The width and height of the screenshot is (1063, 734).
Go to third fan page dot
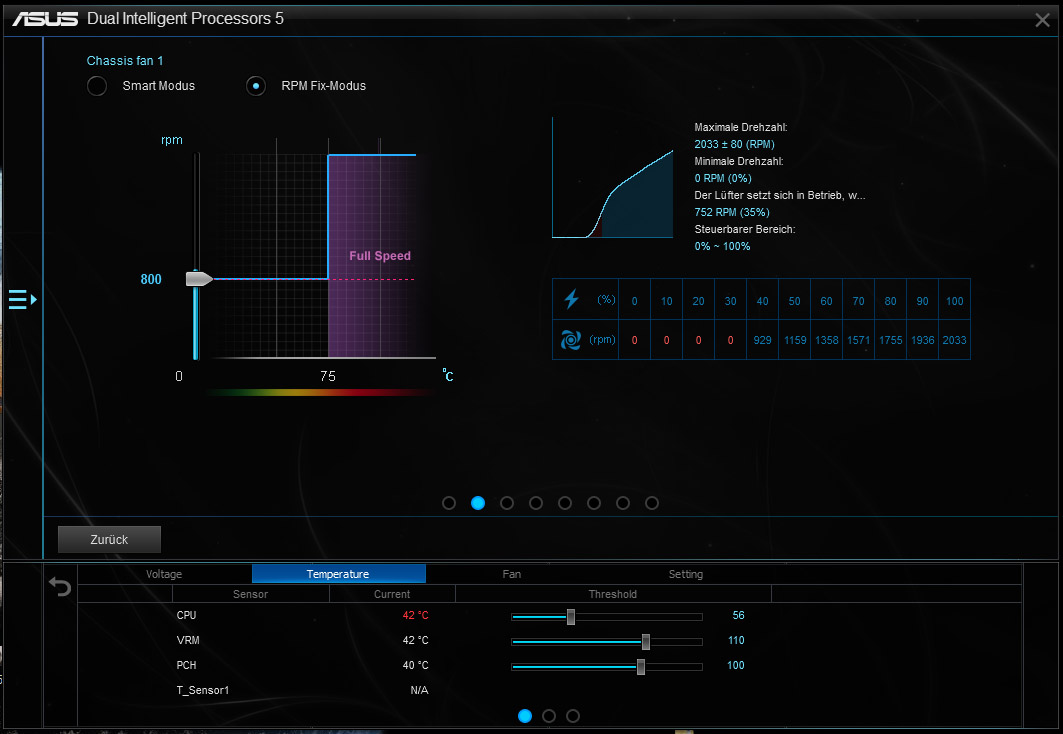[x=507, y=503]
